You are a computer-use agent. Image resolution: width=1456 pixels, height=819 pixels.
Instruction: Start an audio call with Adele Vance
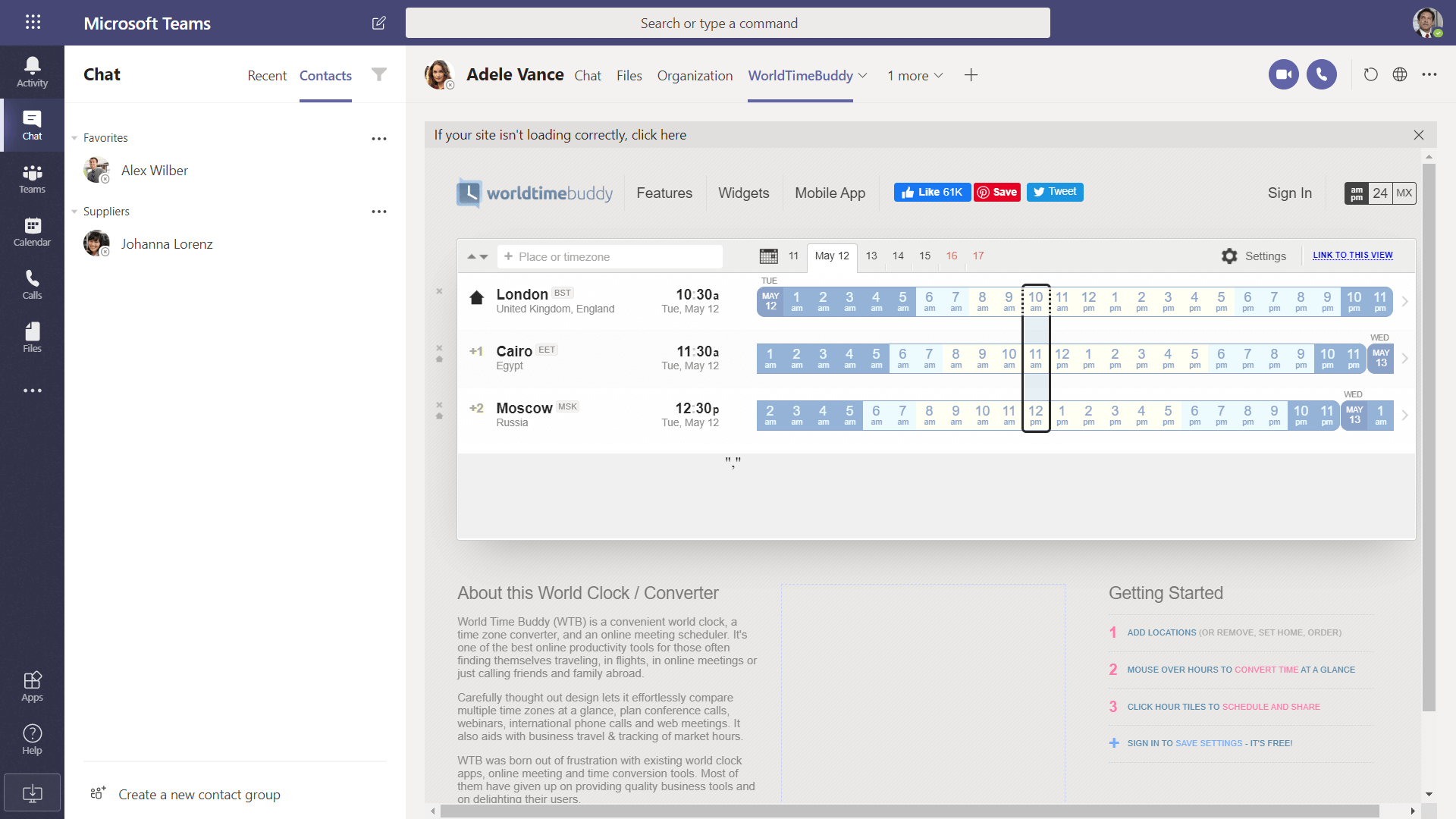pyautogui.click(x=1322, y=74)
